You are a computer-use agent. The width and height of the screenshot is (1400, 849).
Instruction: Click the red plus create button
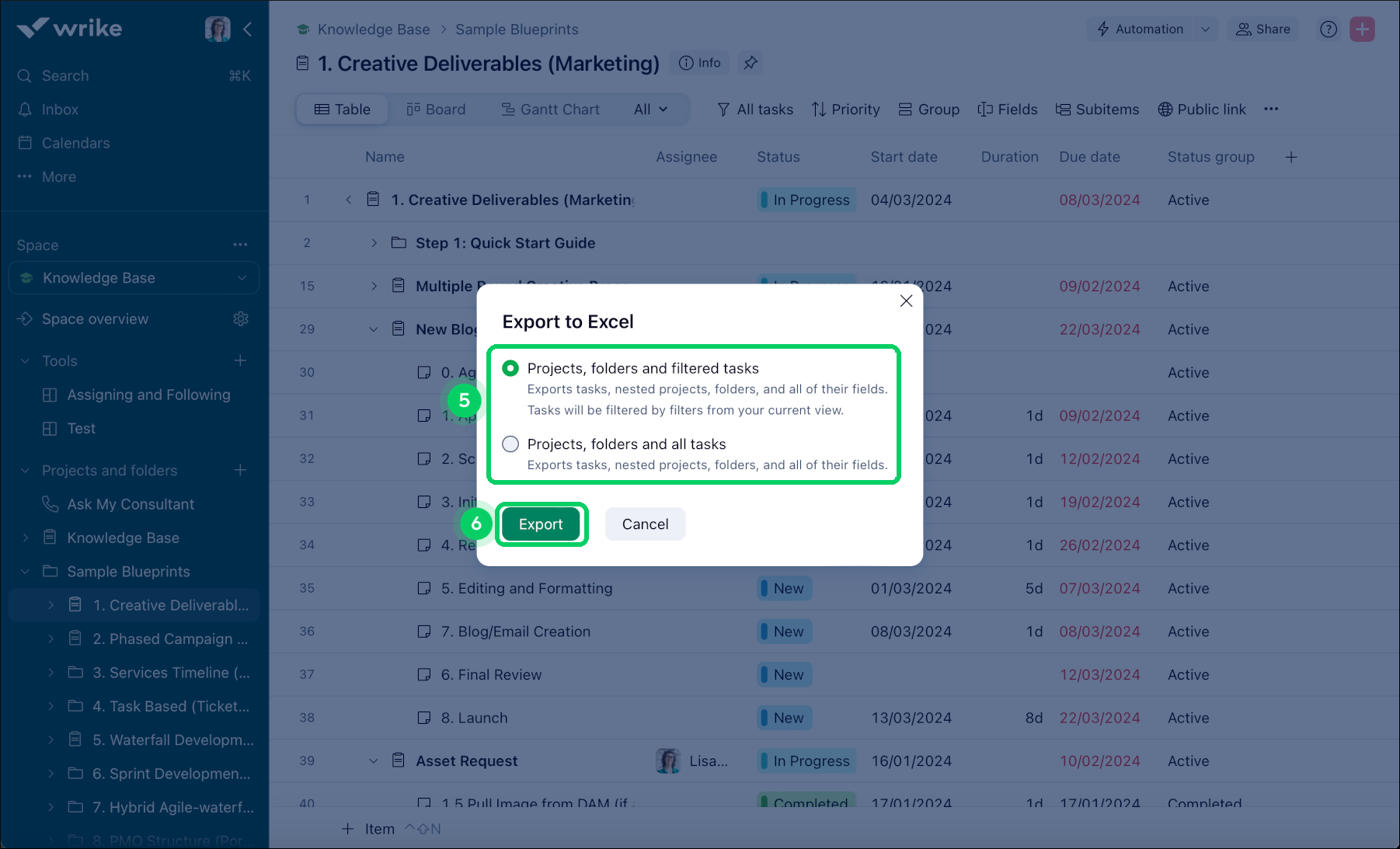[x=1362, y=30]
